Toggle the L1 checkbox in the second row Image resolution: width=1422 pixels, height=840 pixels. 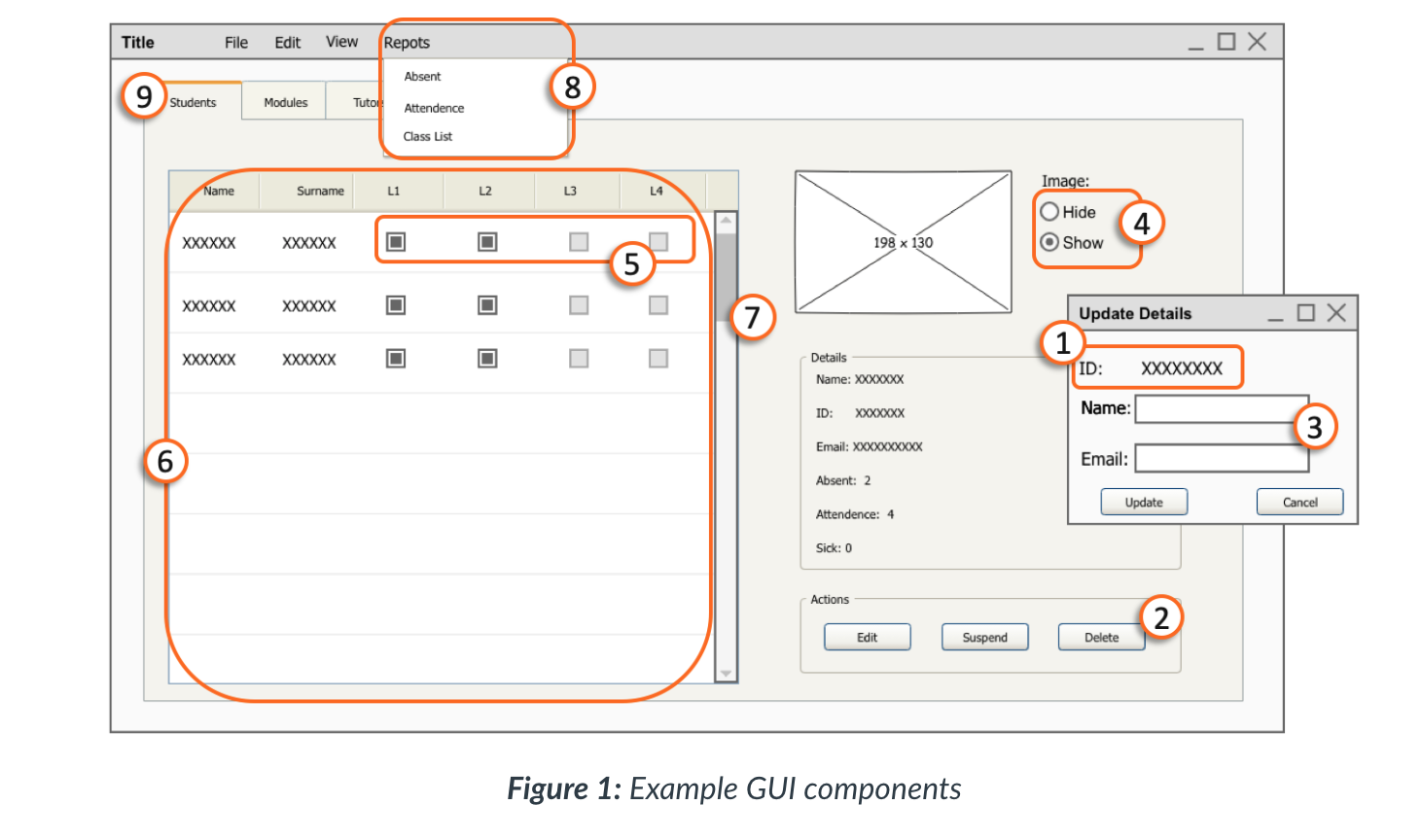396,305
